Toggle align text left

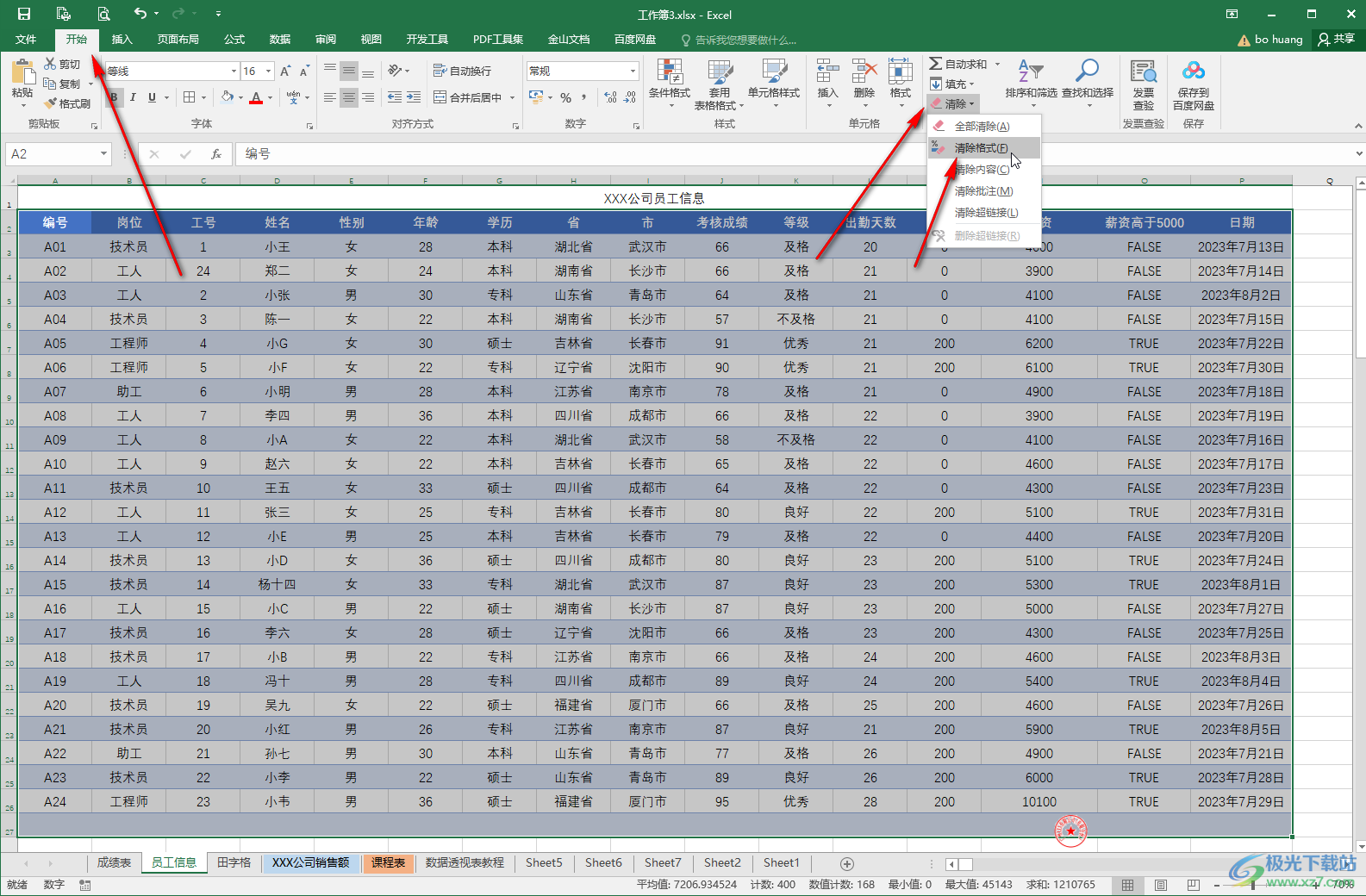point(330,97)
